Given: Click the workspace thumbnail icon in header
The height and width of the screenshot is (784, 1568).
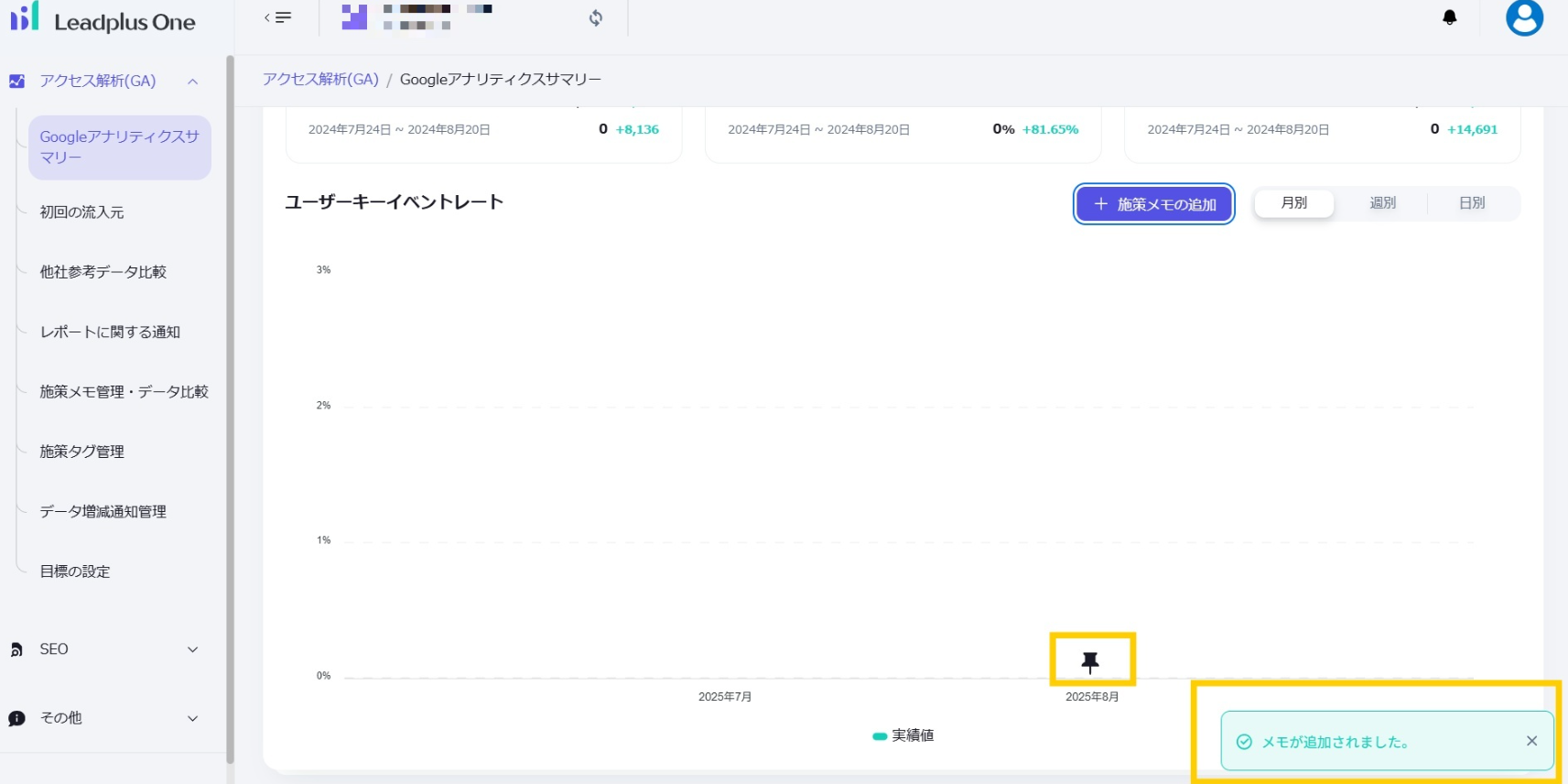Looking at the screenshot, I should (354, 16).
